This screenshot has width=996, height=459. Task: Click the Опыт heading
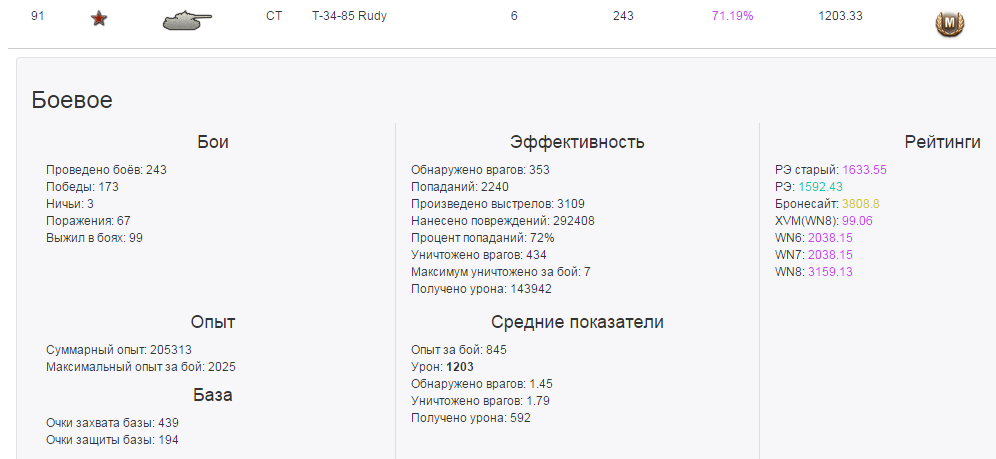pos(213,323)
